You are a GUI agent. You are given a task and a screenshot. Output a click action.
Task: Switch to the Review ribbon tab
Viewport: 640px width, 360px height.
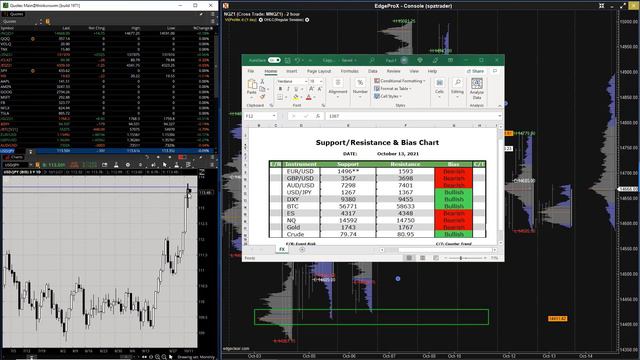[393, 71]
